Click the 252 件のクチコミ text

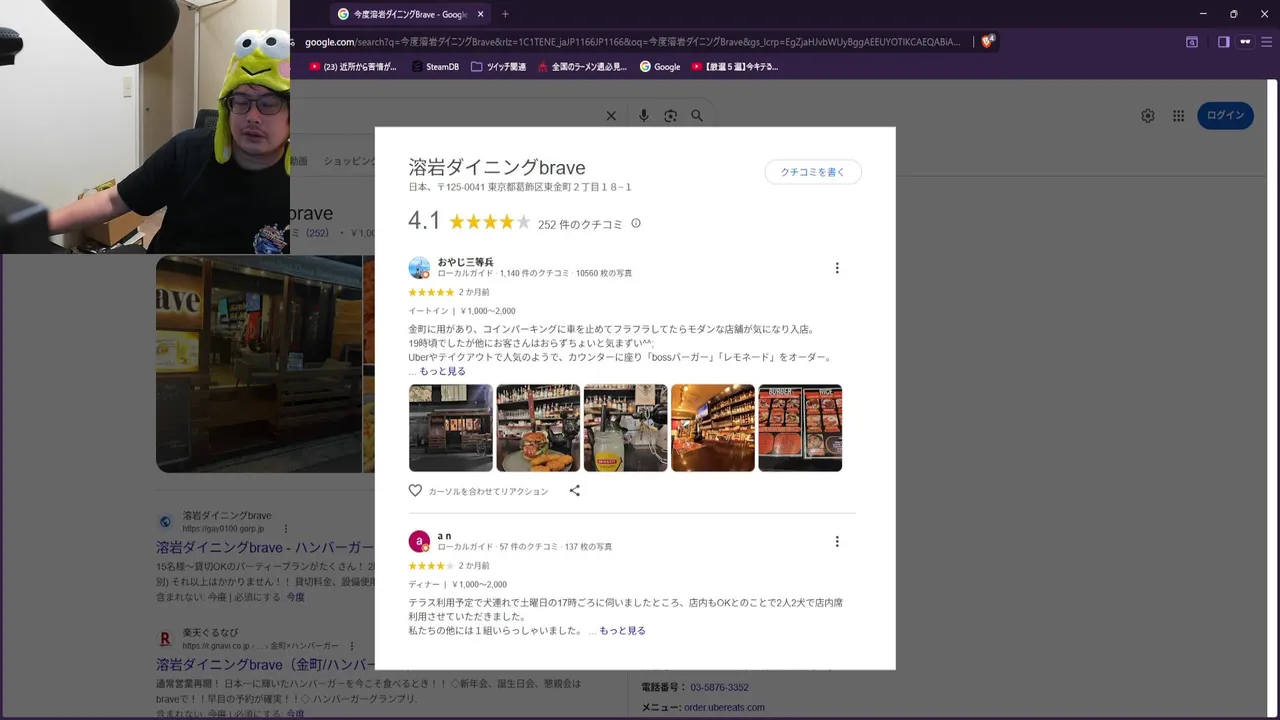580,224
